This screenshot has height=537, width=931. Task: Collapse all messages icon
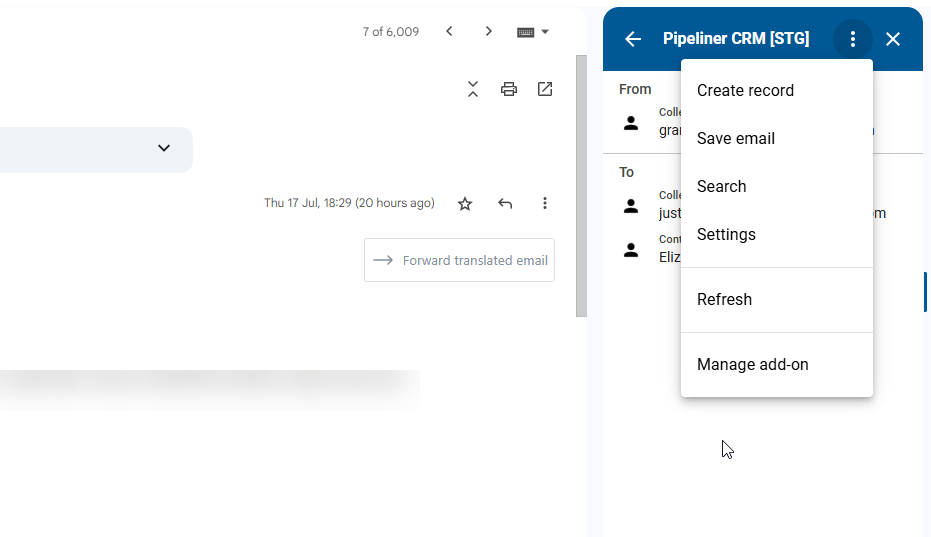tap(473, 89)
